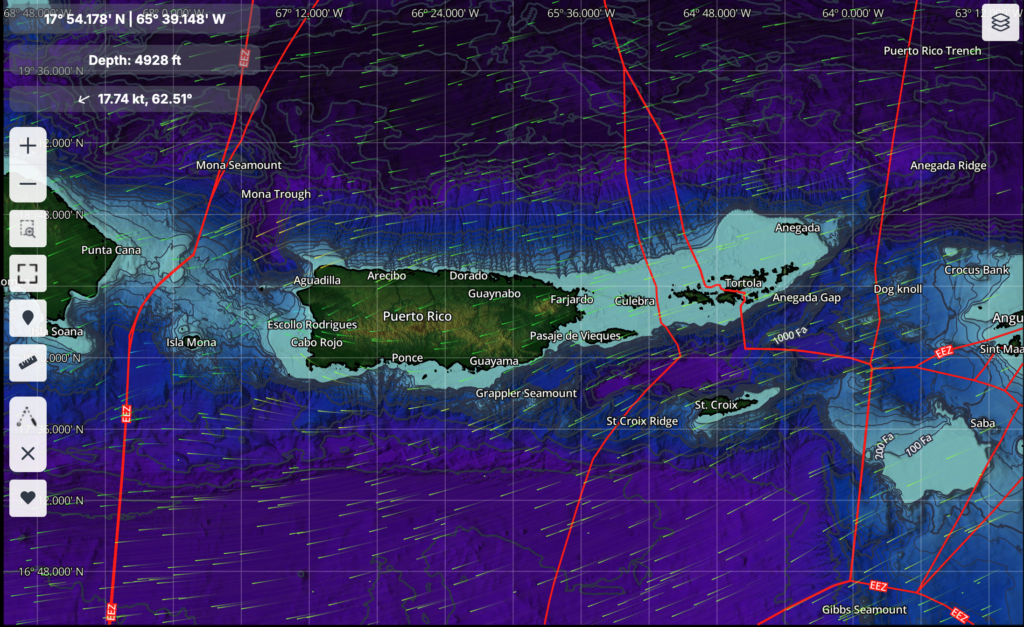This screenshot has height=627, width=1024.
Task: Zoom in with the plus button
Action: click(x=27, y=145)
